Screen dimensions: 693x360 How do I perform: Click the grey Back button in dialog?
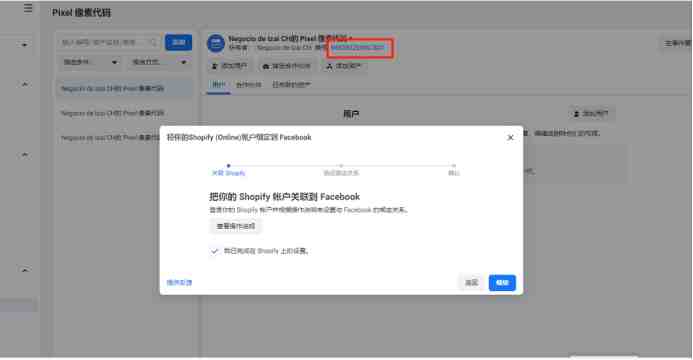coord(471,283)
